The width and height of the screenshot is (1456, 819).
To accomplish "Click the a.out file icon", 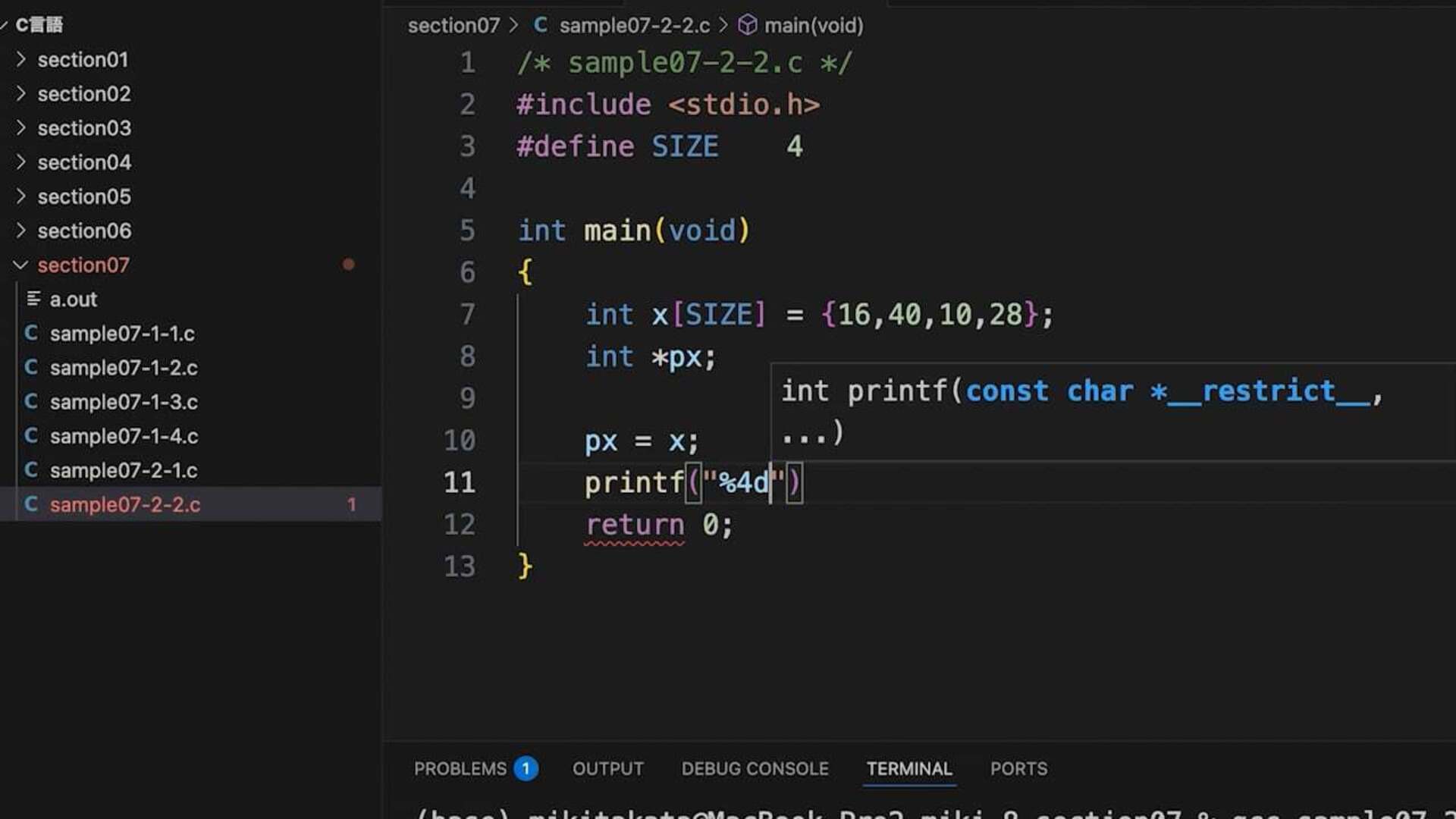I will 33,299.
